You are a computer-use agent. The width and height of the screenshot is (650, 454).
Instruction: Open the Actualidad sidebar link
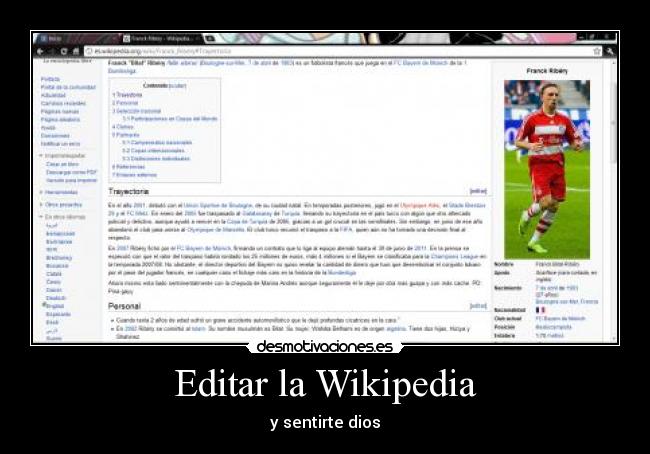(53, 95)
